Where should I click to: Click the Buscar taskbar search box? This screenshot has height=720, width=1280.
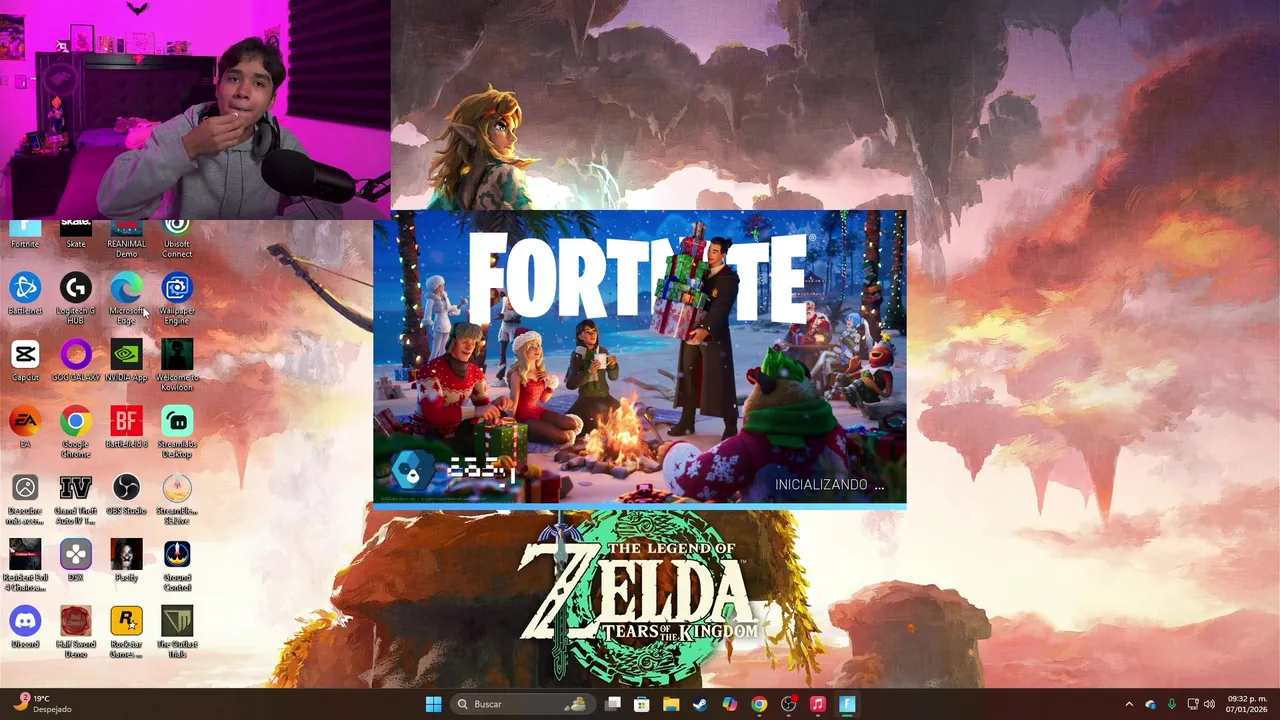pyautogui.click(x=522, y=704)
